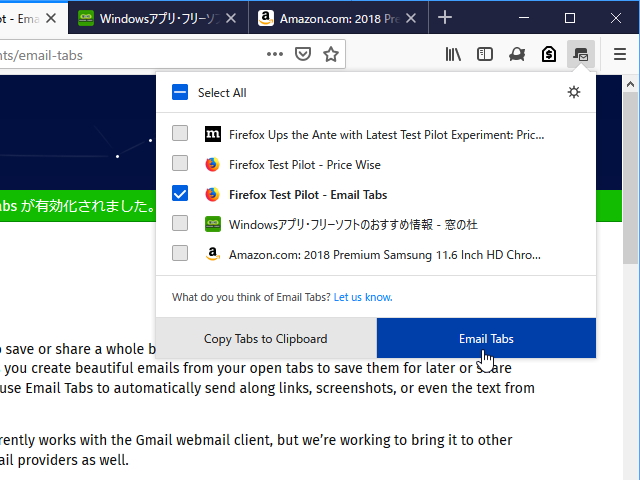Bookmark this page with the star icon
Viewport: 640px width, 480px height.
[x=331, y=54]
